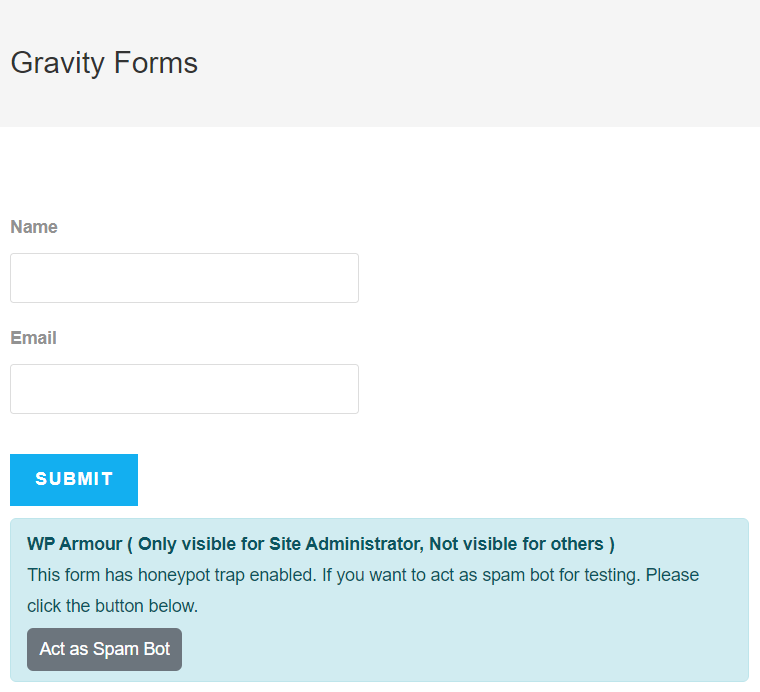
Task: Focus the Email input box
Action: tap(184, 389)
